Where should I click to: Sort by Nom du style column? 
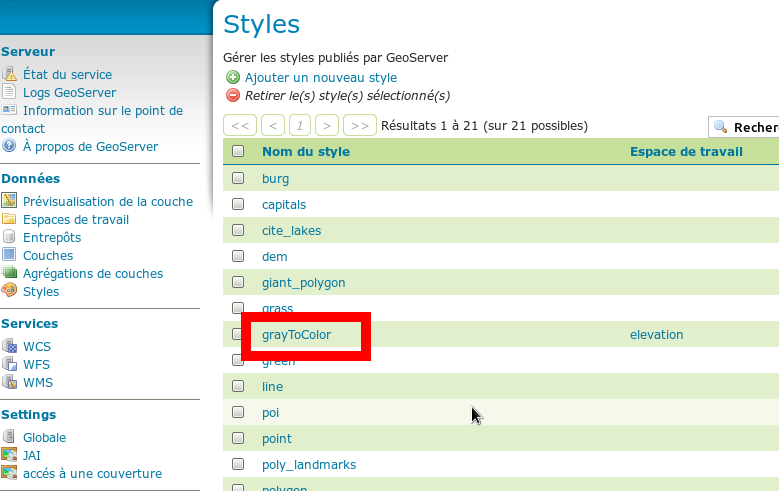click(306, 152)
